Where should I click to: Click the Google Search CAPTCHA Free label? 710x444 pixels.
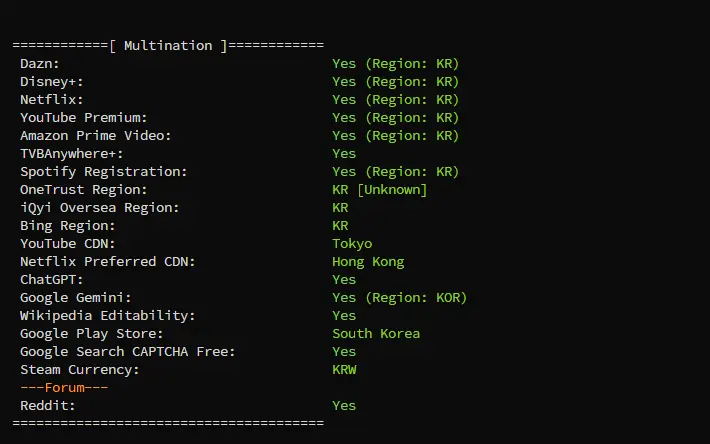tap(128, 352)
